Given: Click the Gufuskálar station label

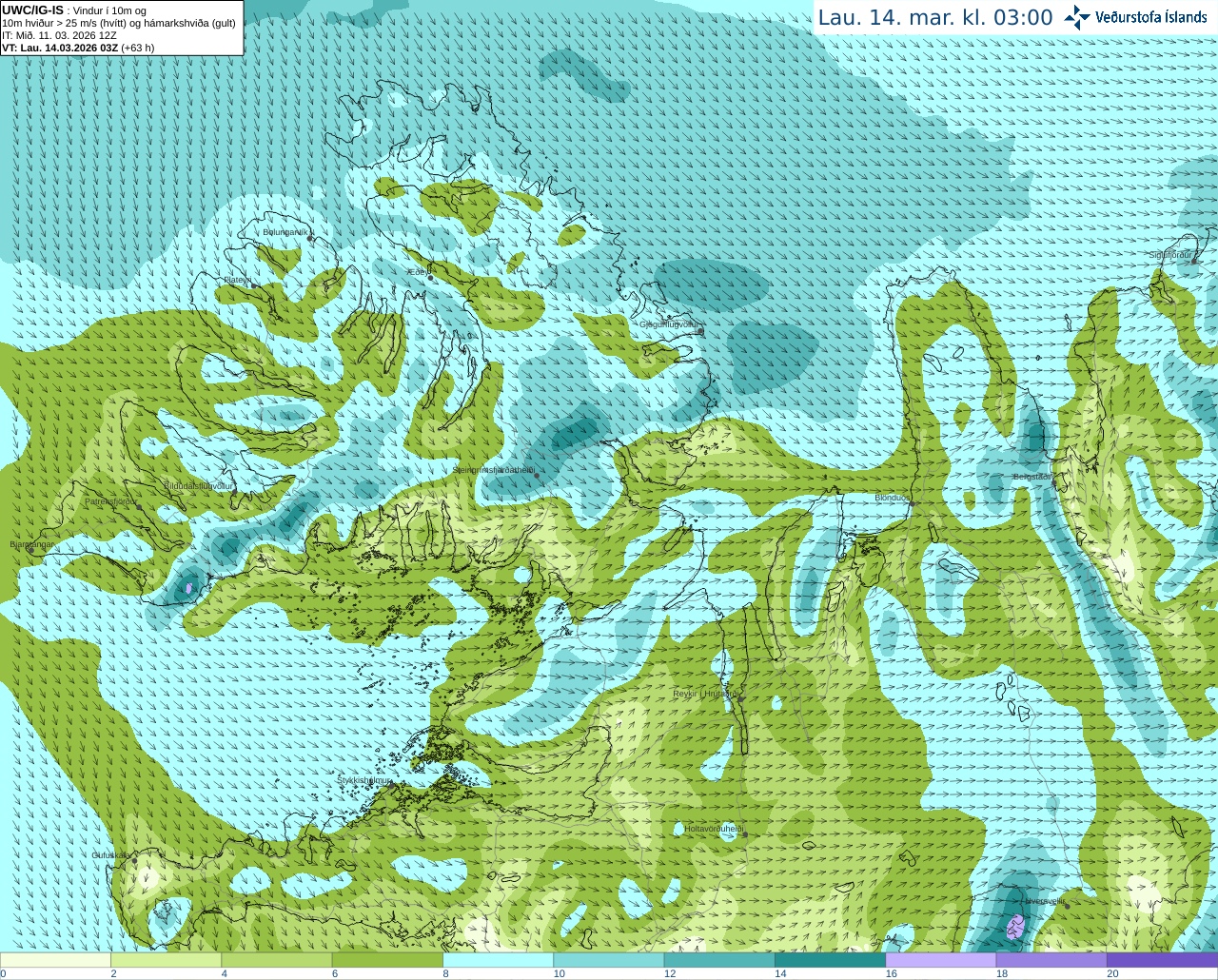Looking at the screenshot, I should [x=110, y=855].
